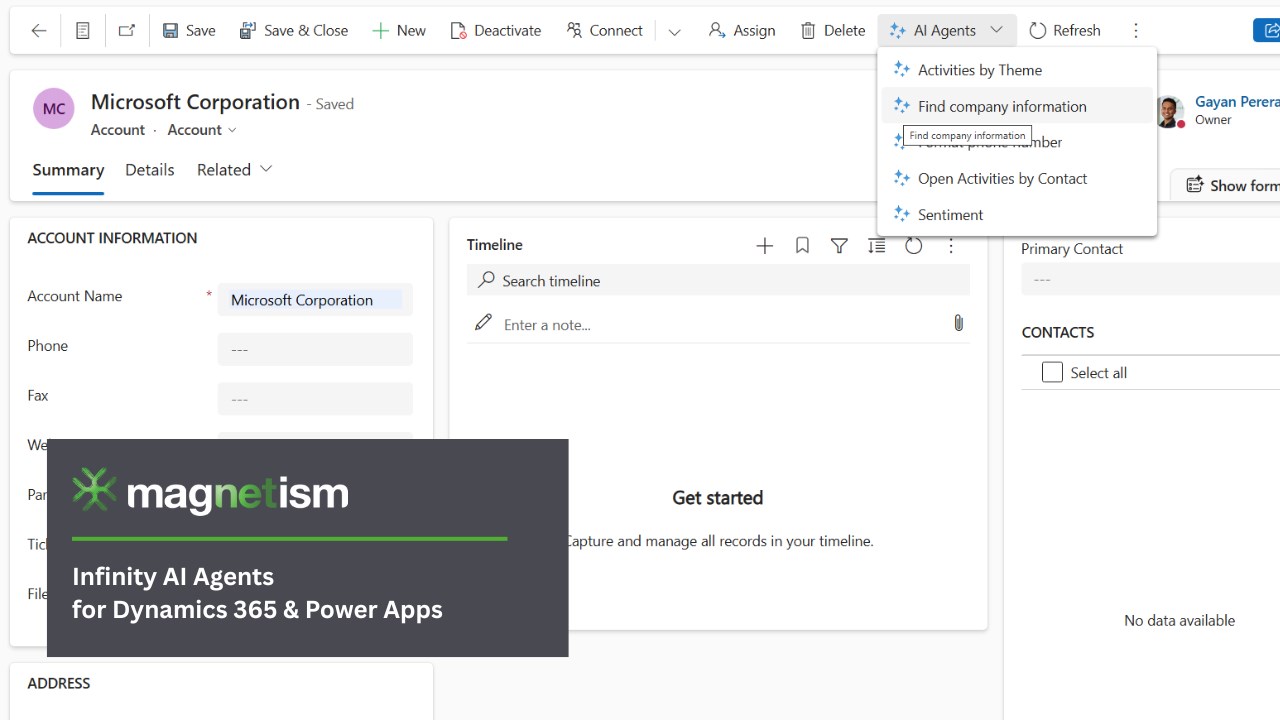Select Find company information agent
Image resolution: width=1280 pixels, height=720 pixels.
pyautogui.click(x=1017, y=106)
